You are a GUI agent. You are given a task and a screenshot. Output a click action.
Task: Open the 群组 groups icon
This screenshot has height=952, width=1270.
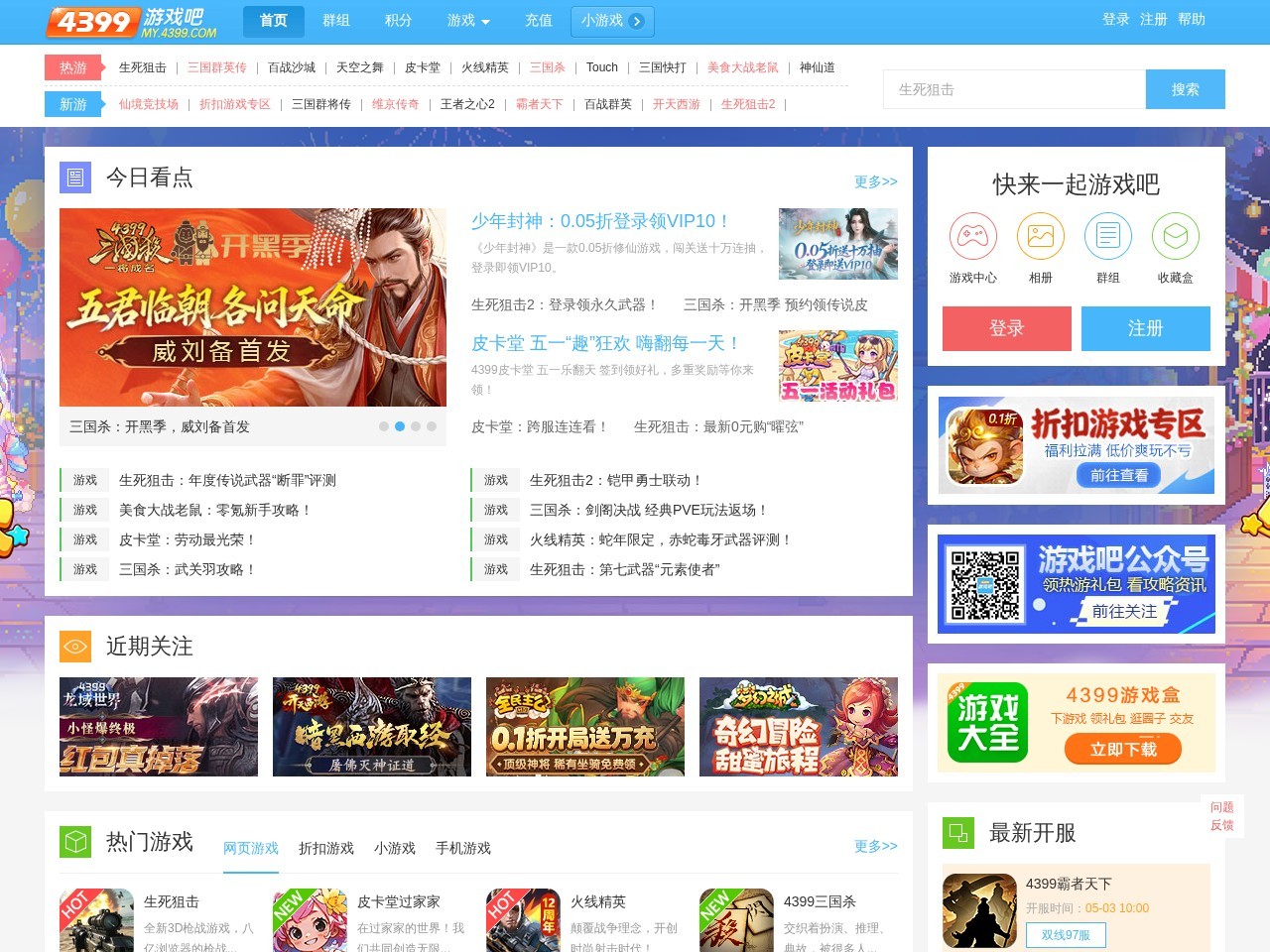[x=1108, y=236]
